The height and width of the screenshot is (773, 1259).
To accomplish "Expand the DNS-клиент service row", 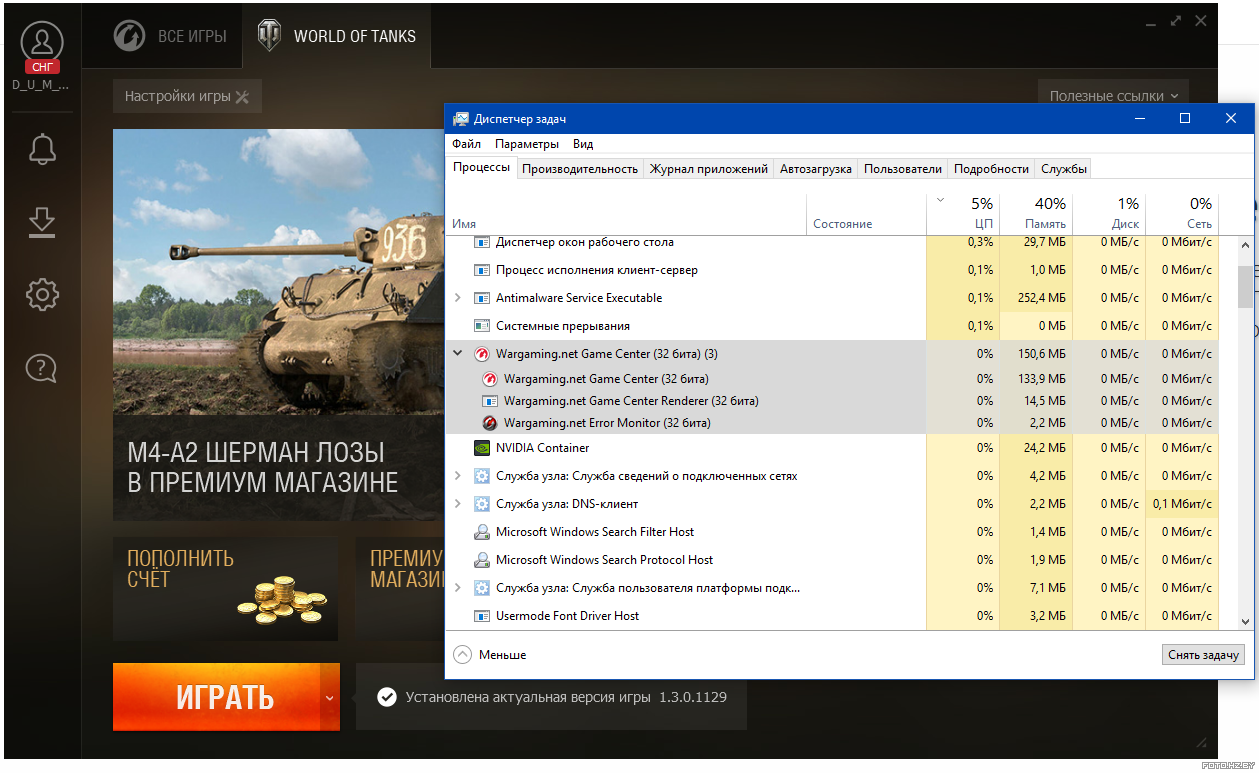I will pyautogui.click(x=458, y=504).
